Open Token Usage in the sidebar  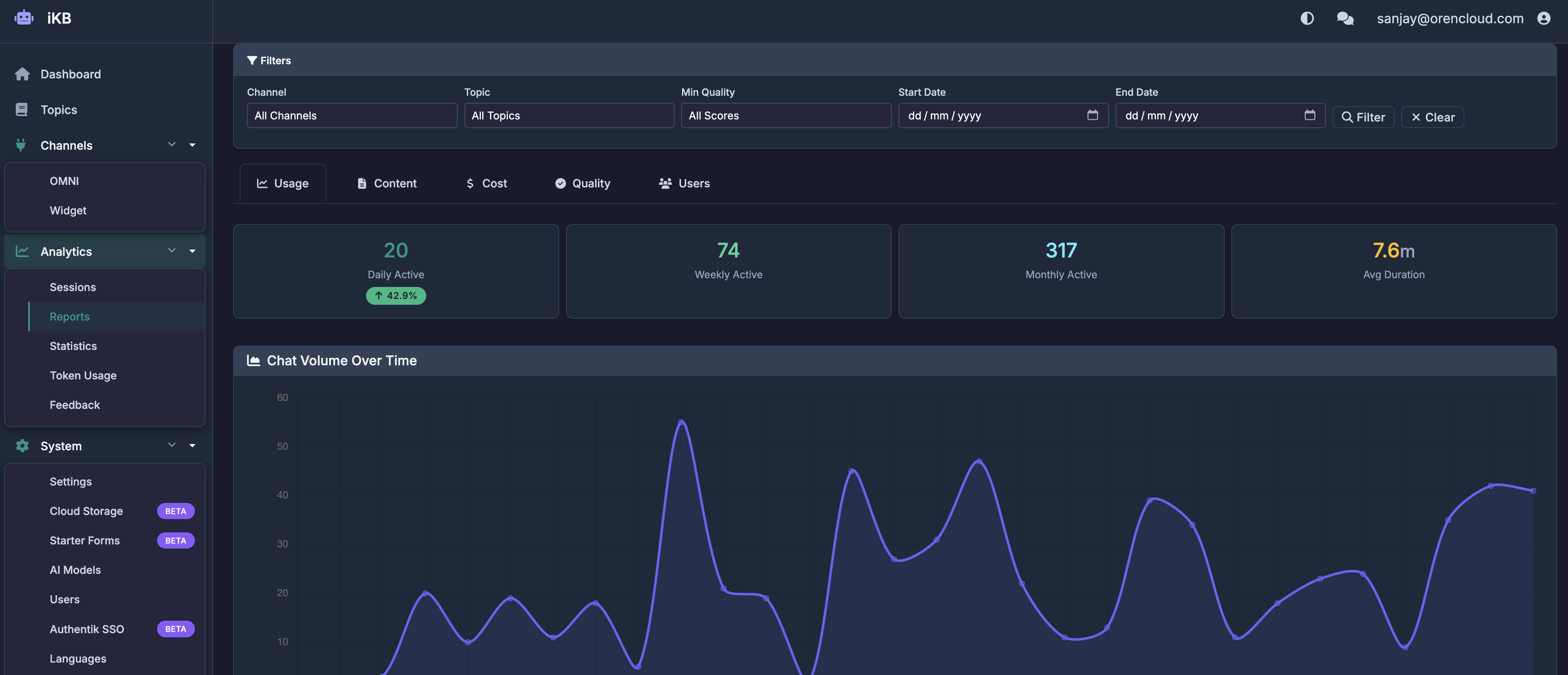click(83, 376)
